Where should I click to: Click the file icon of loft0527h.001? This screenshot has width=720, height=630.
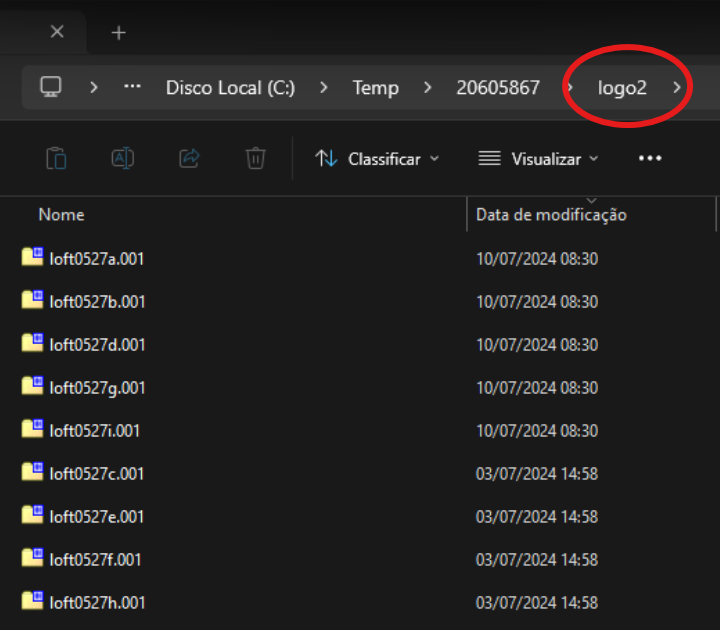click(x=33, y=601)
